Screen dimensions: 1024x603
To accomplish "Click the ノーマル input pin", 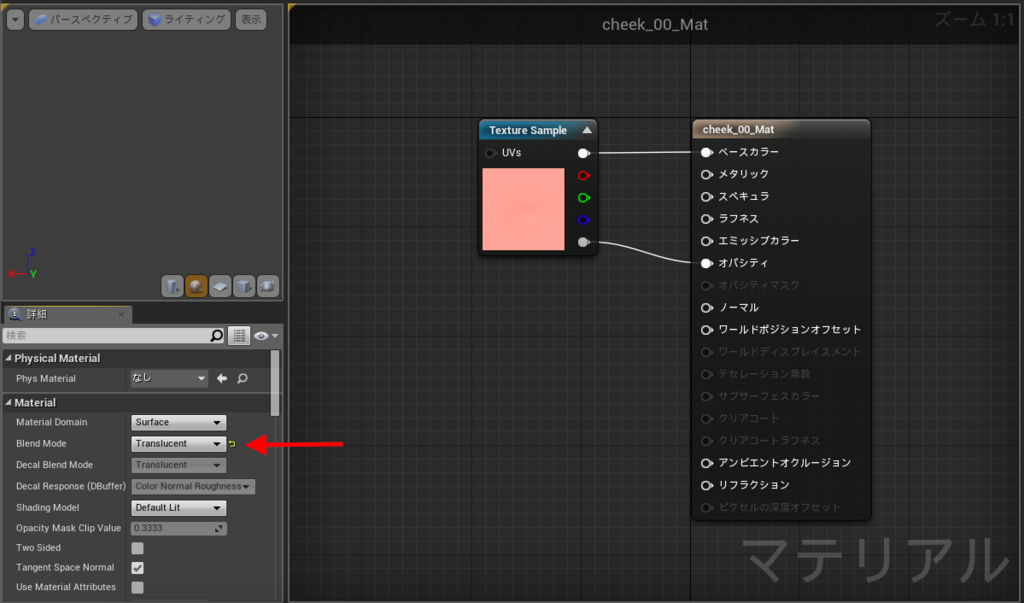I will pos(706,308).
